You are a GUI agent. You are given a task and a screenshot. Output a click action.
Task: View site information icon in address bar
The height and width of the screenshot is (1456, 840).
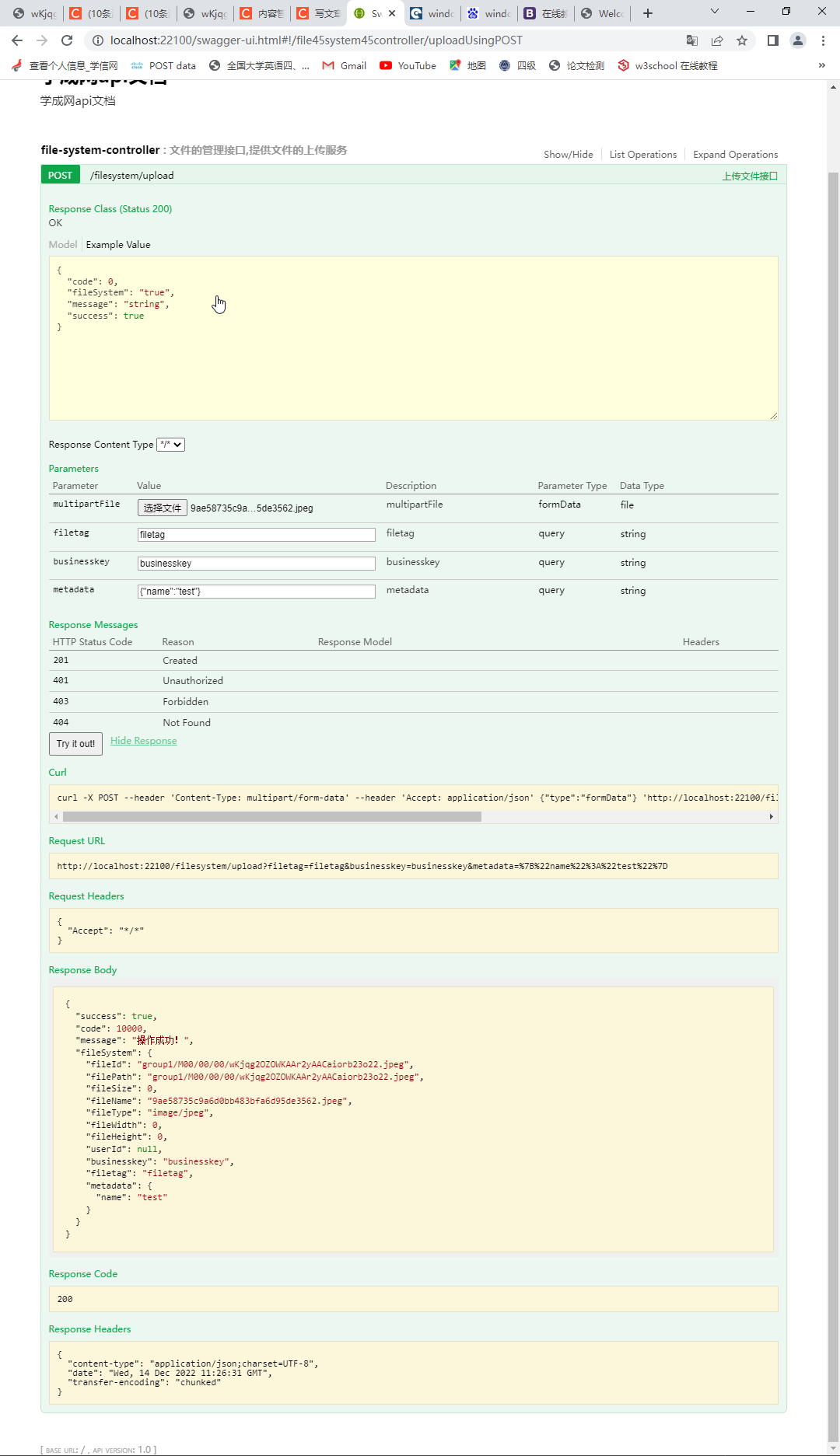97,40
